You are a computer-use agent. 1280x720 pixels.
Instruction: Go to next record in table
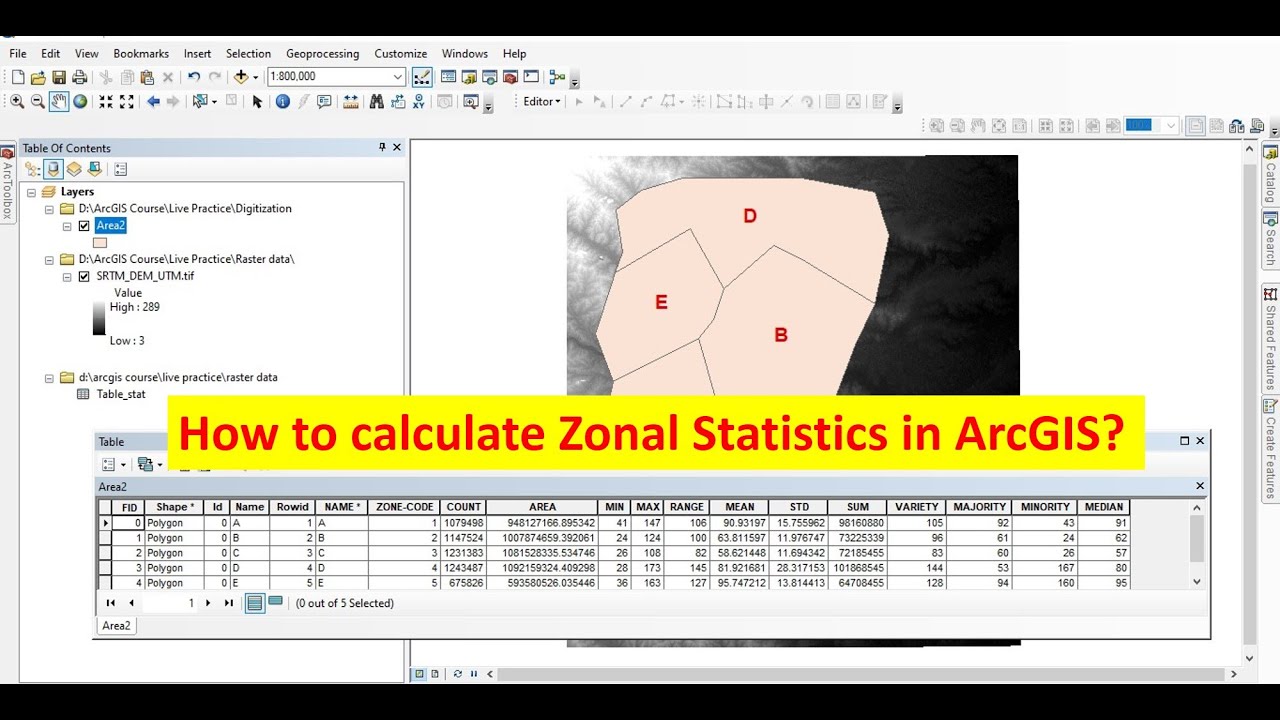[x=208, y=603]
